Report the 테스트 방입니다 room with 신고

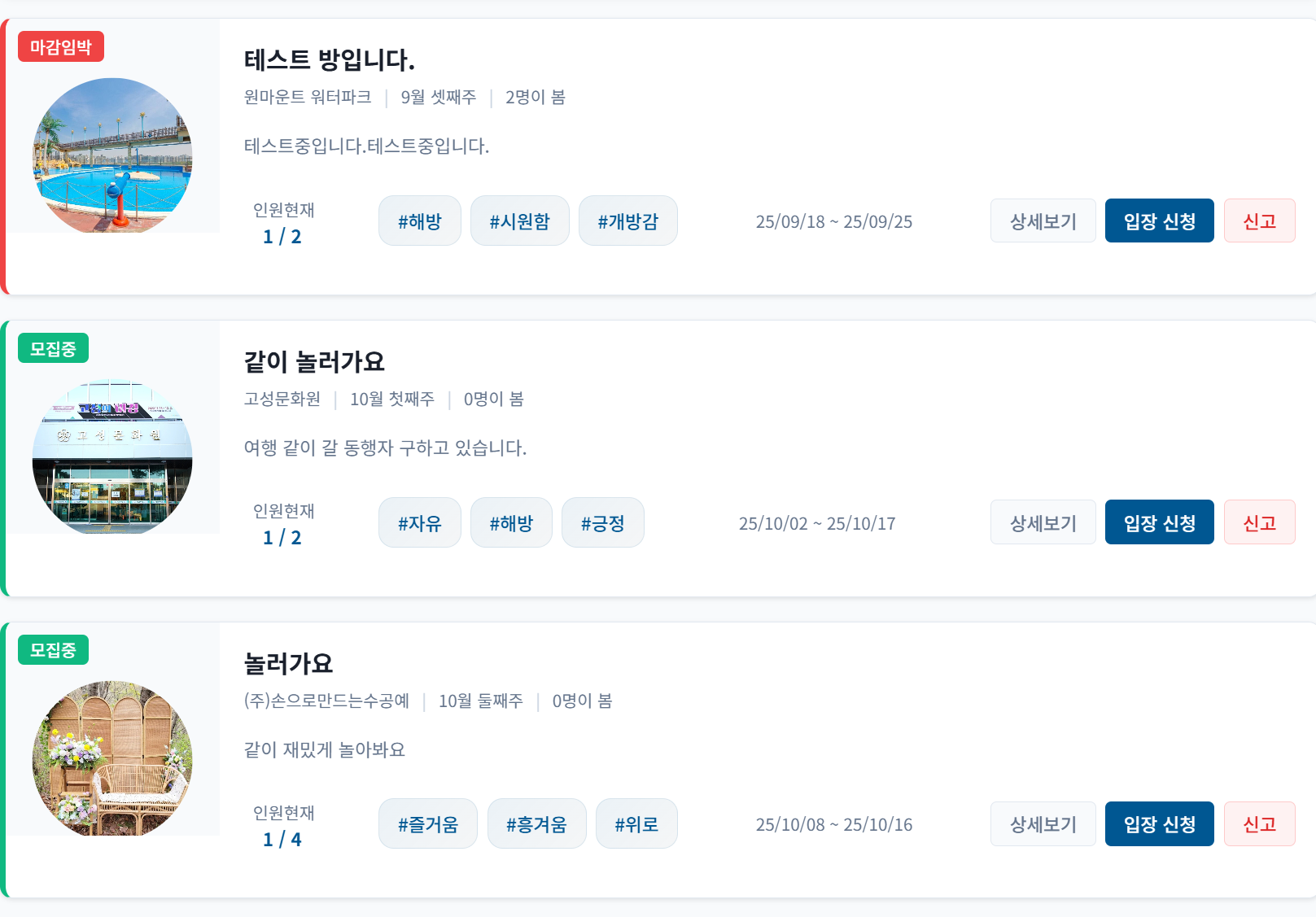click(x=1260, y=221)
